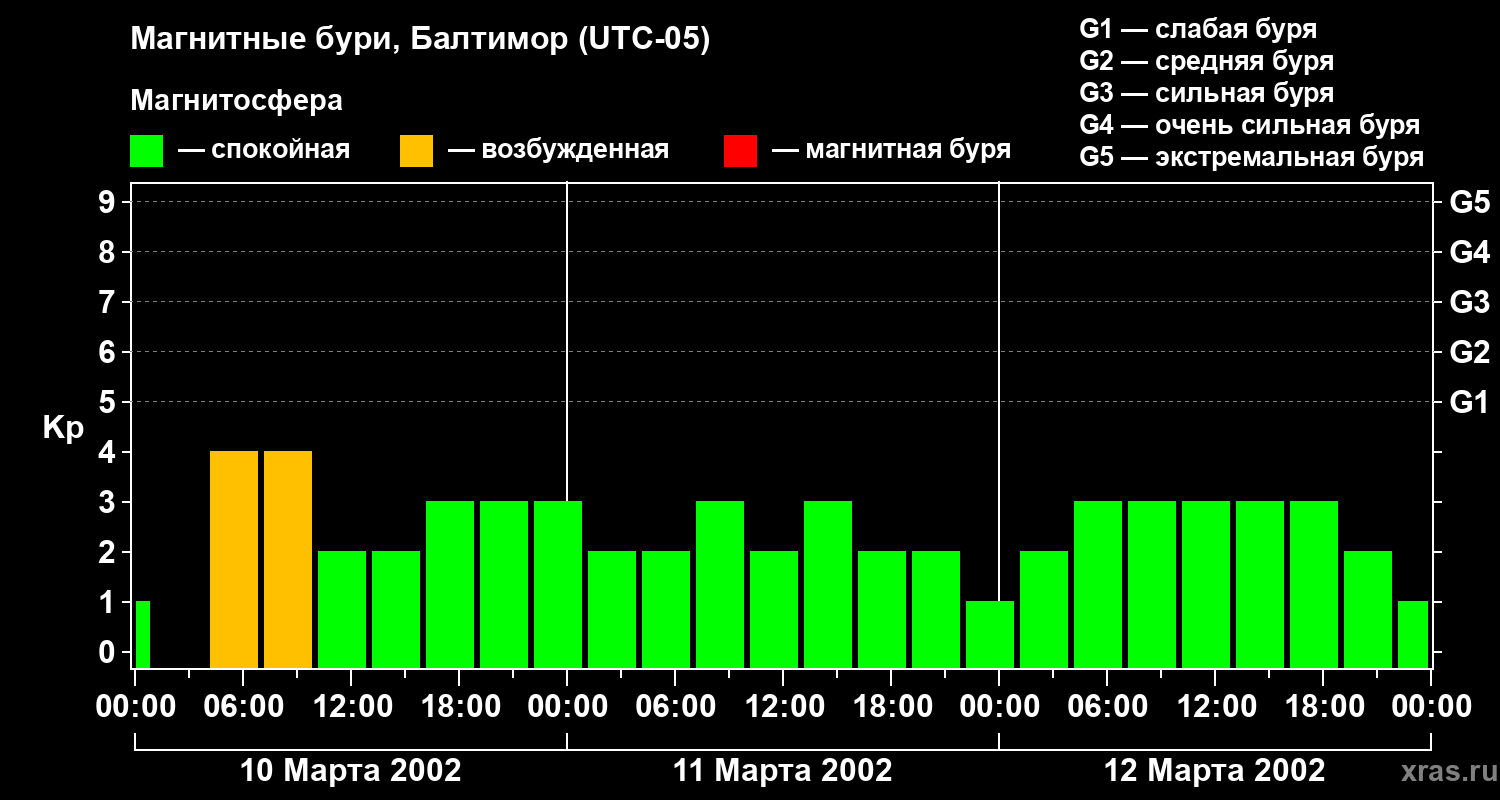Click the line "G1 — слабая буря"
The image size is (1500, 800).
(x=1198, y=29)
